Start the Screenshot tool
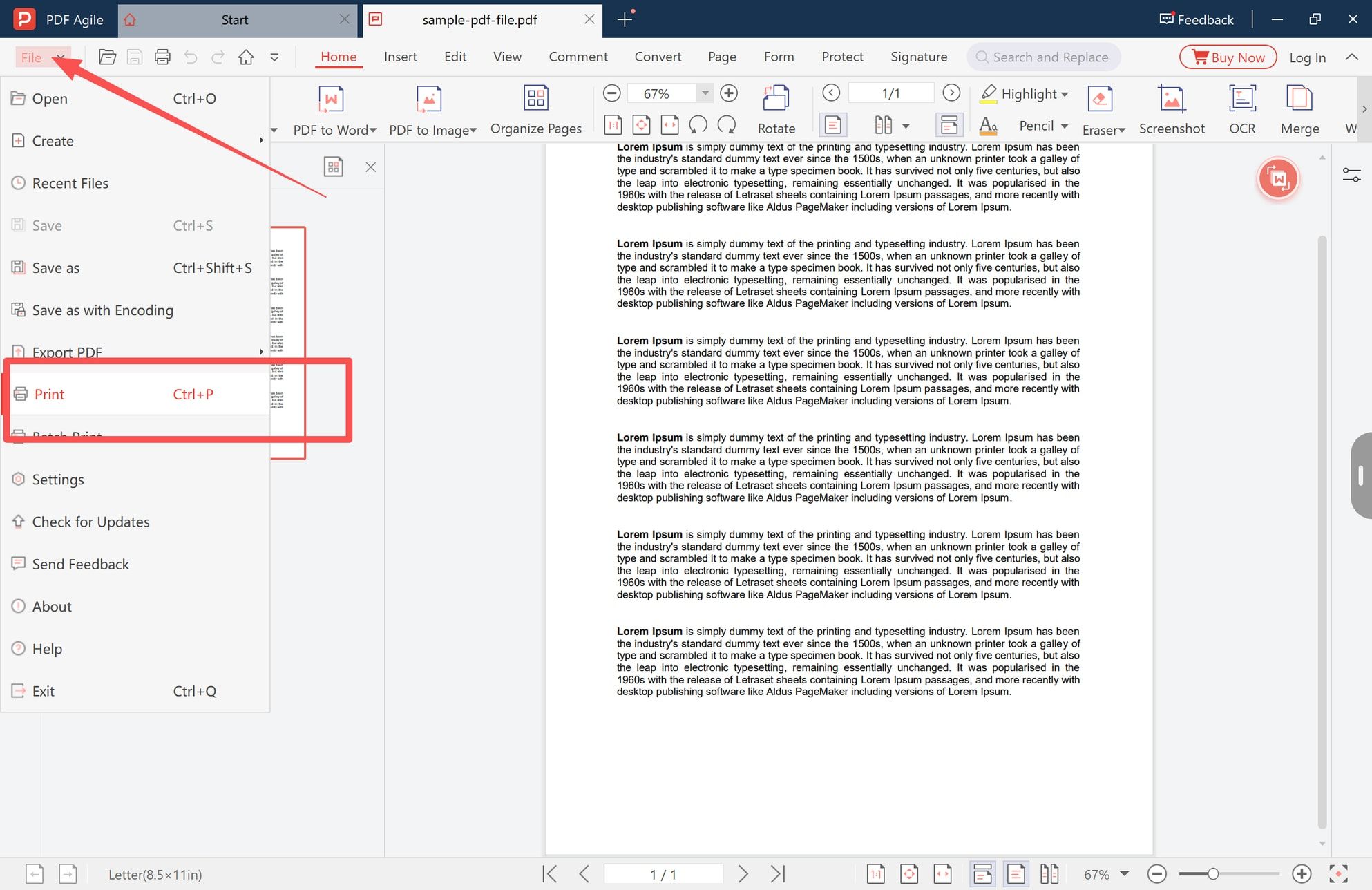Viewport: 1372px width, 890px height. [x=1172, y=110]
